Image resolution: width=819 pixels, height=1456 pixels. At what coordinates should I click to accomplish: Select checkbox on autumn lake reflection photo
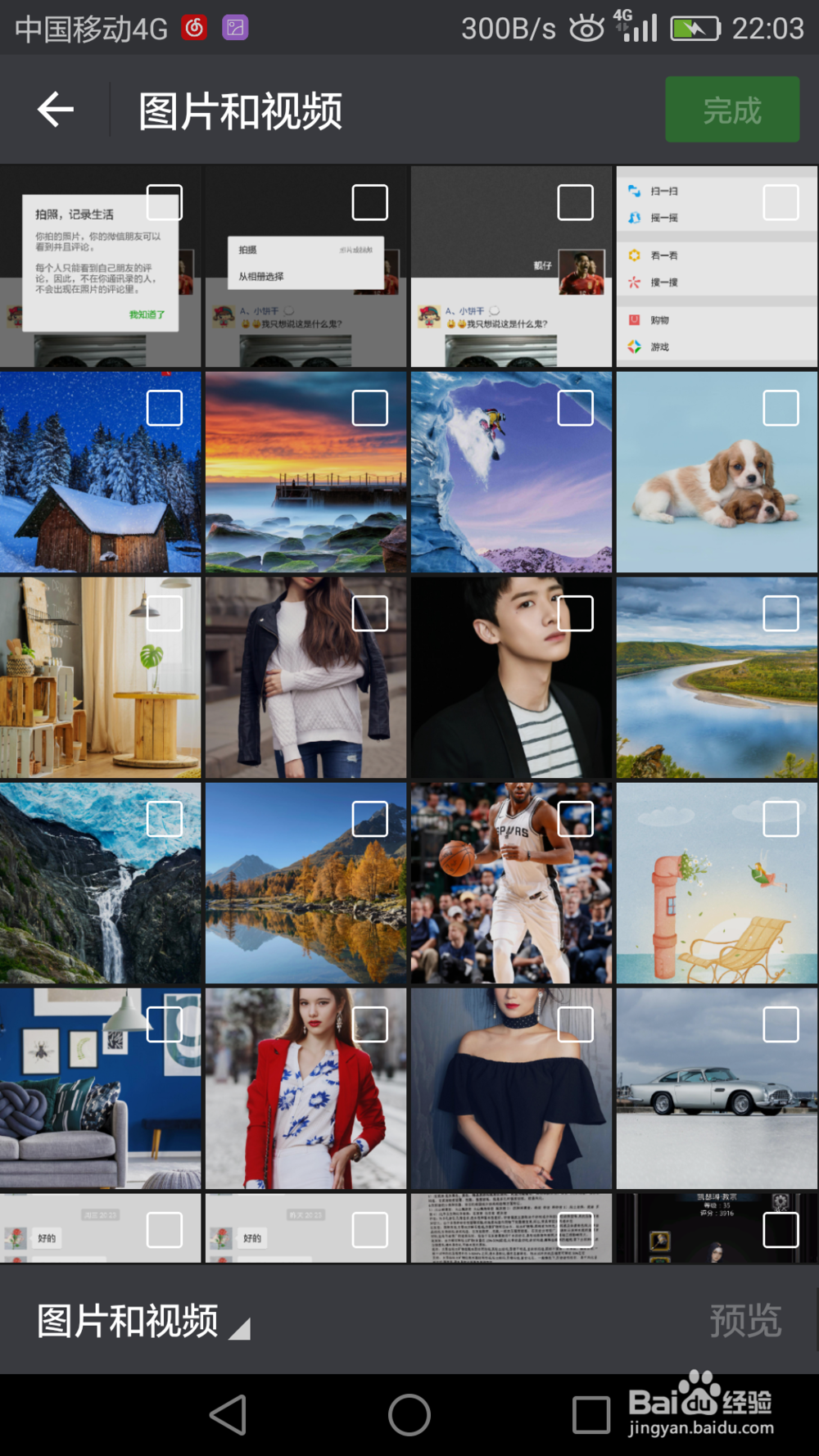370,819
